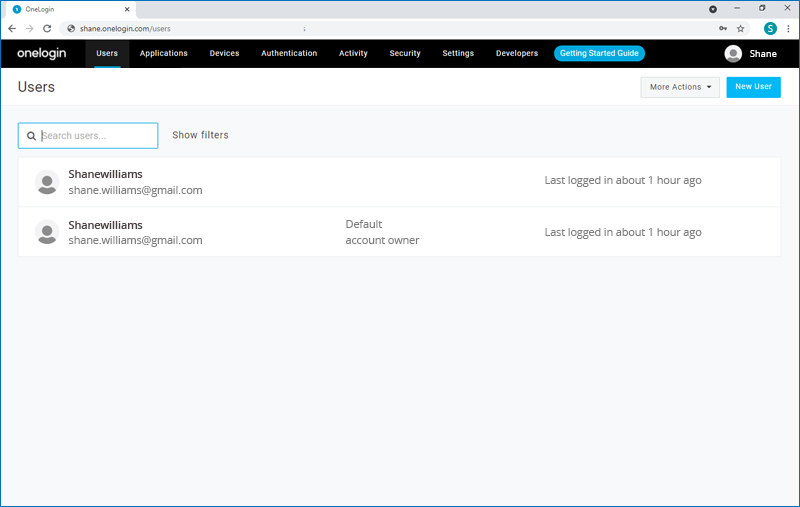Open the Getting Started Guide
The width and height of the screenshot is (800, 507).
pyautogui.click(x=599, y=53)
